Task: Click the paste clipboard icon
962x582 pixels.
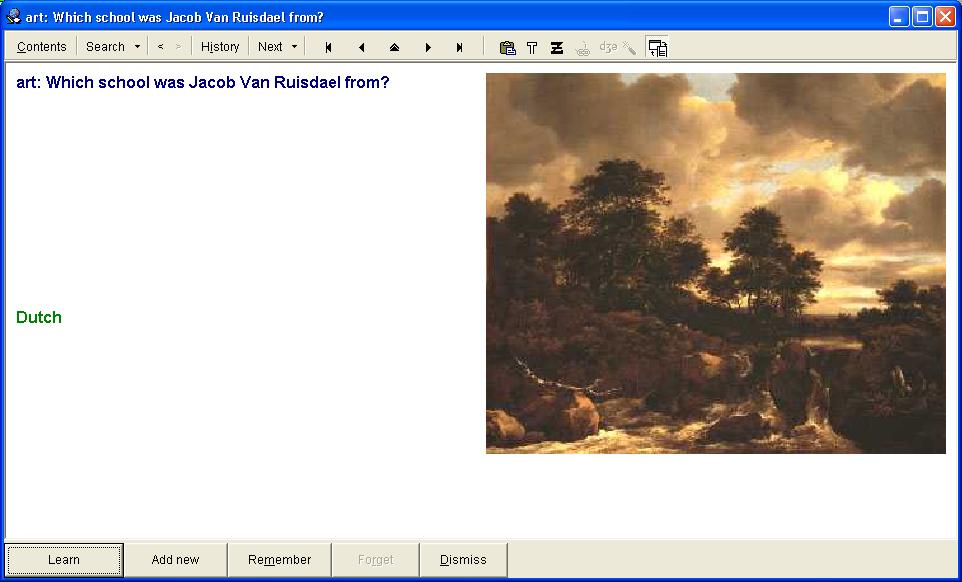Action: click(507, 47)
